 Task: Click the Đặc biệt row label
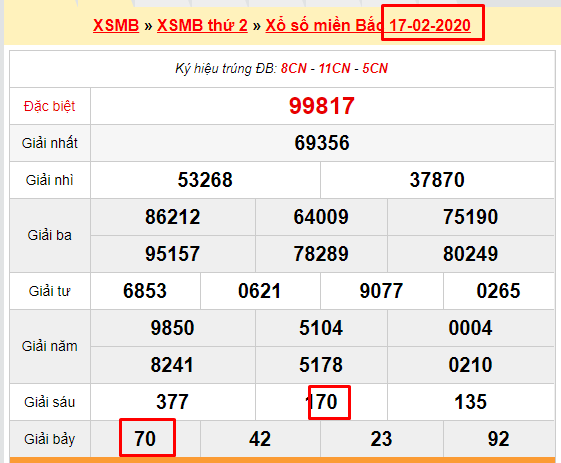pos(49,106)
